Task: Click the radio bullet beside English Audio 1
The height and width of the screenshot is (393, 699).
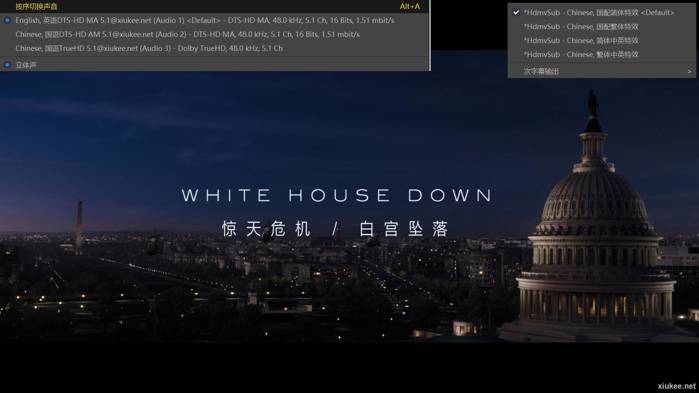Action: coord(8,20)
